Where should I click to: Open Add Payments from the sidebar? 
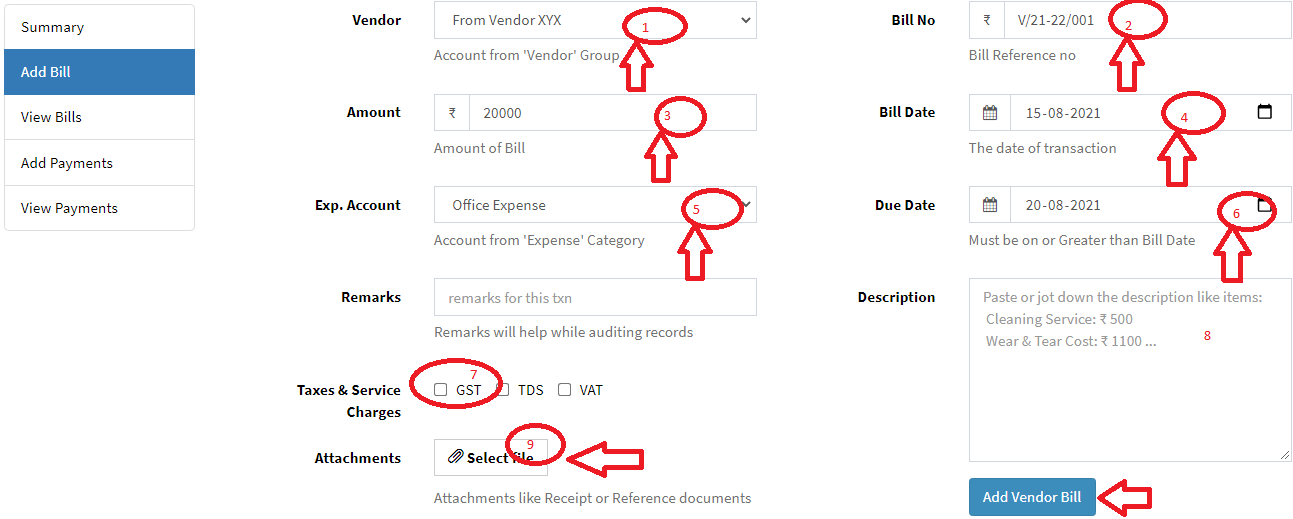click(x=99, y=163)
